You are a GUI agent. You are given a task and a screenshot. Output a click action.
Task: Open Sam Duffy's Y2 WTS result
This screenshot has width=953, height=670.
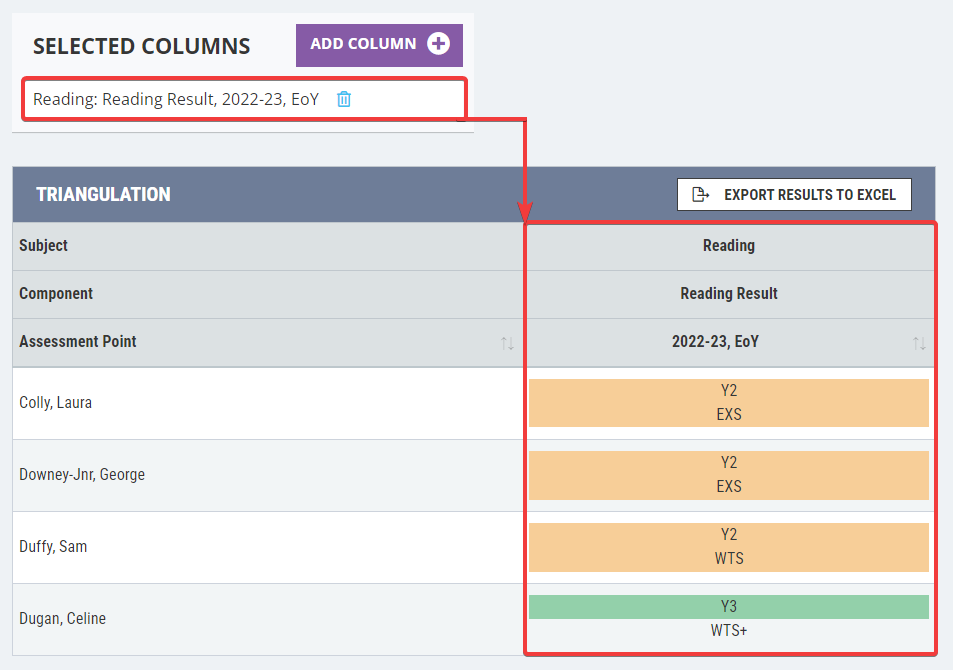click(728, 547)
